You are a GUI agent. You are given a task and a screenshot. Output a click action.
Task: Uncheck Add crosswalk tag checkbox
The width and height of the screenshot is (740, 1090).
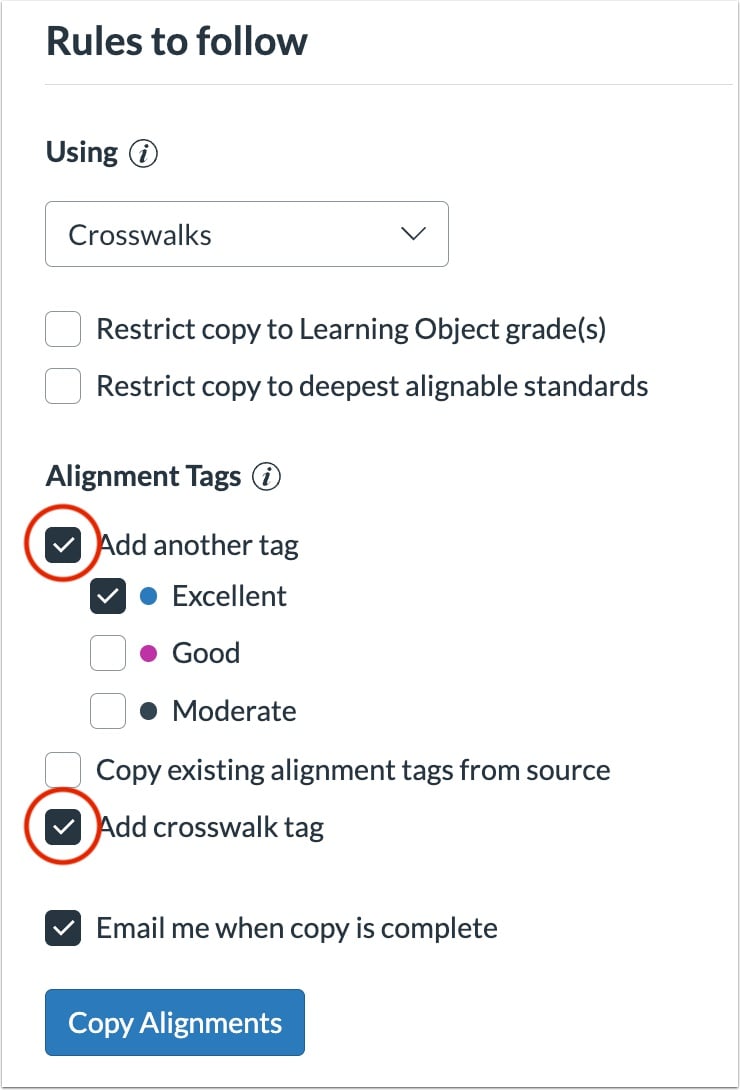(x=63, y=827)
